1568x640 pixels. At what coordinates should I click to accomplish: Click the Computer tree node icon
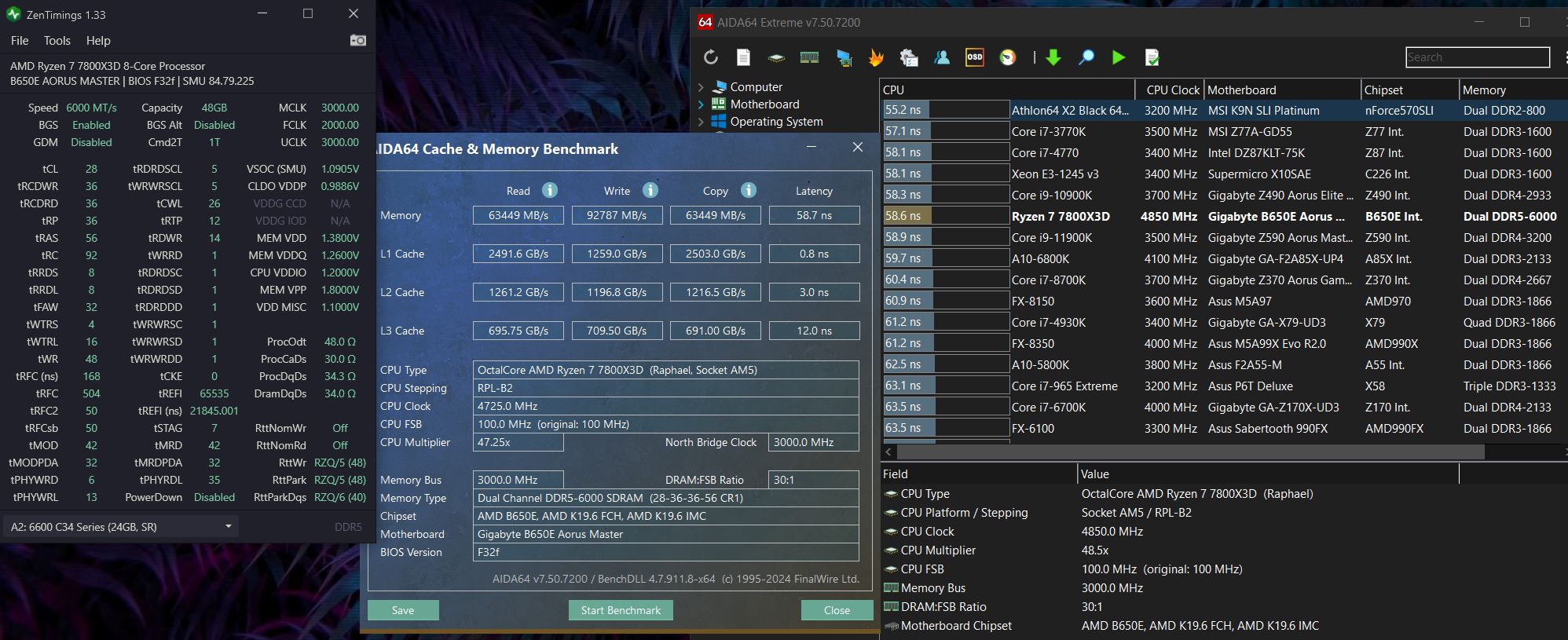pyautogui.click(x=719, y=86)
